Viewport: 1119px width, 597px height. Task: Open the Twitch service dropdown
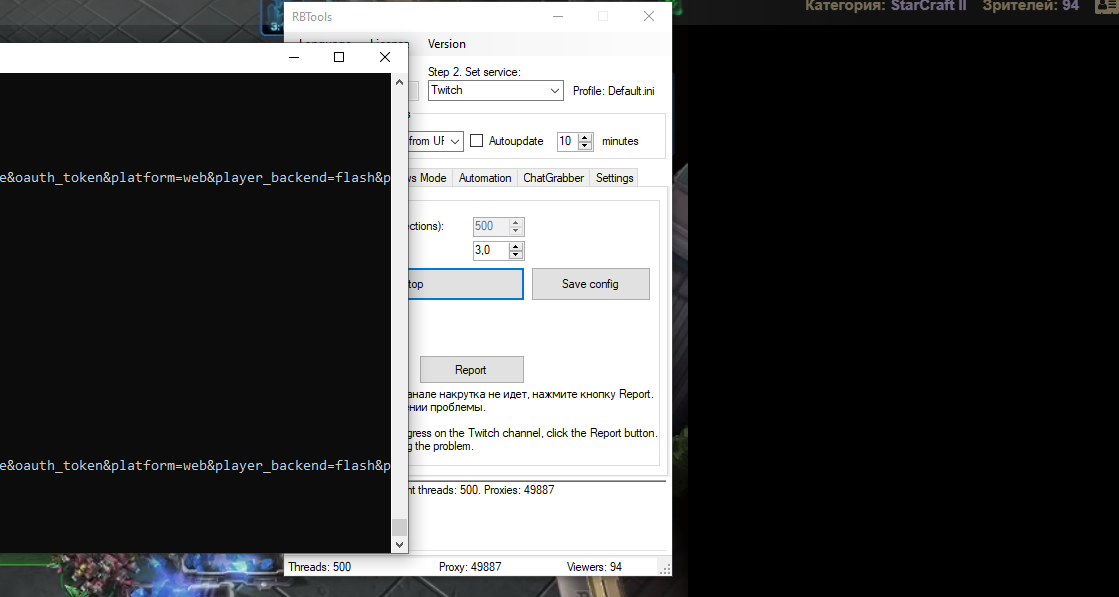coord(555,90)
